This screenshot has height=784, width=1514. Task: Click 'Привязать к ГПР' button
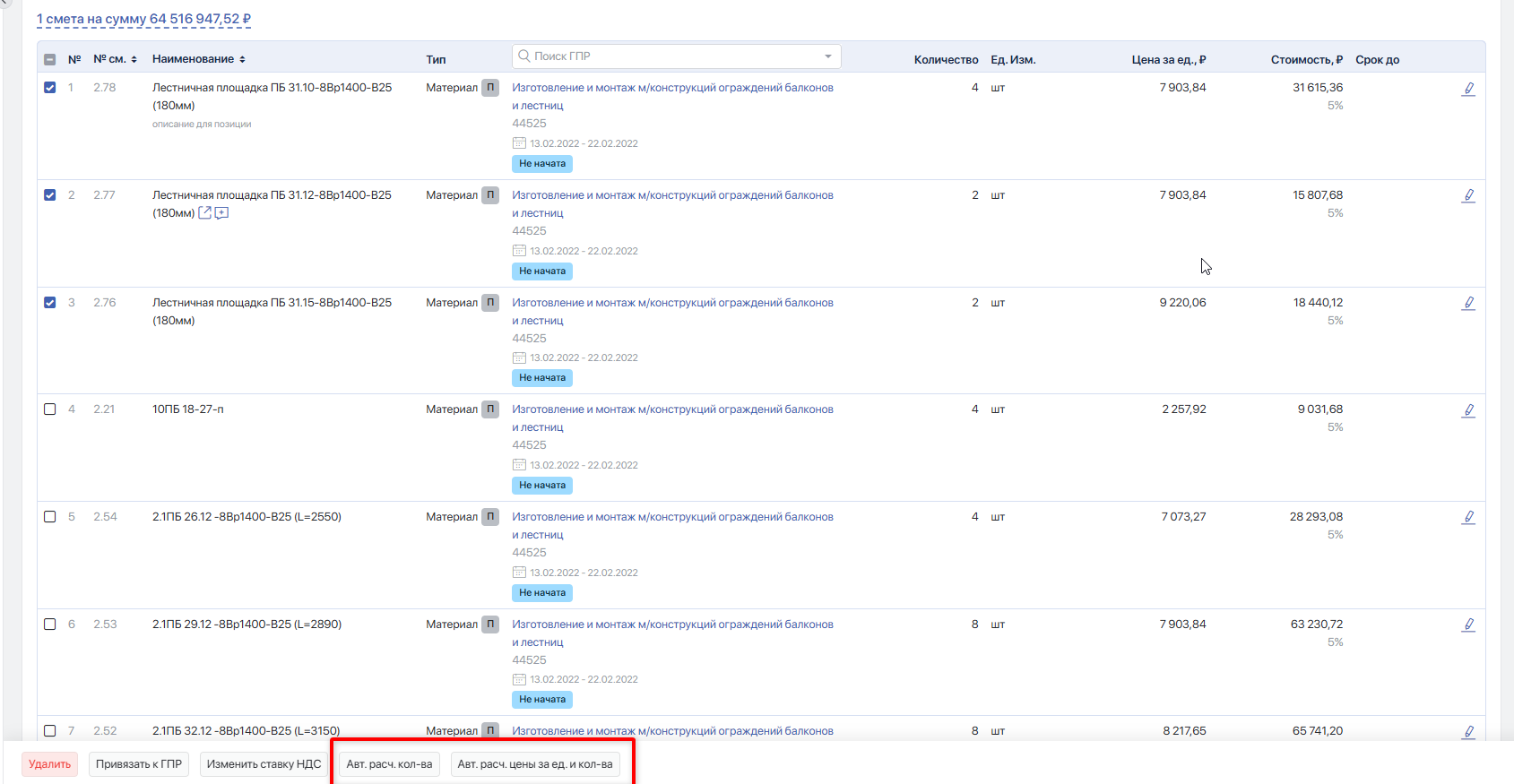click(139, 764)
